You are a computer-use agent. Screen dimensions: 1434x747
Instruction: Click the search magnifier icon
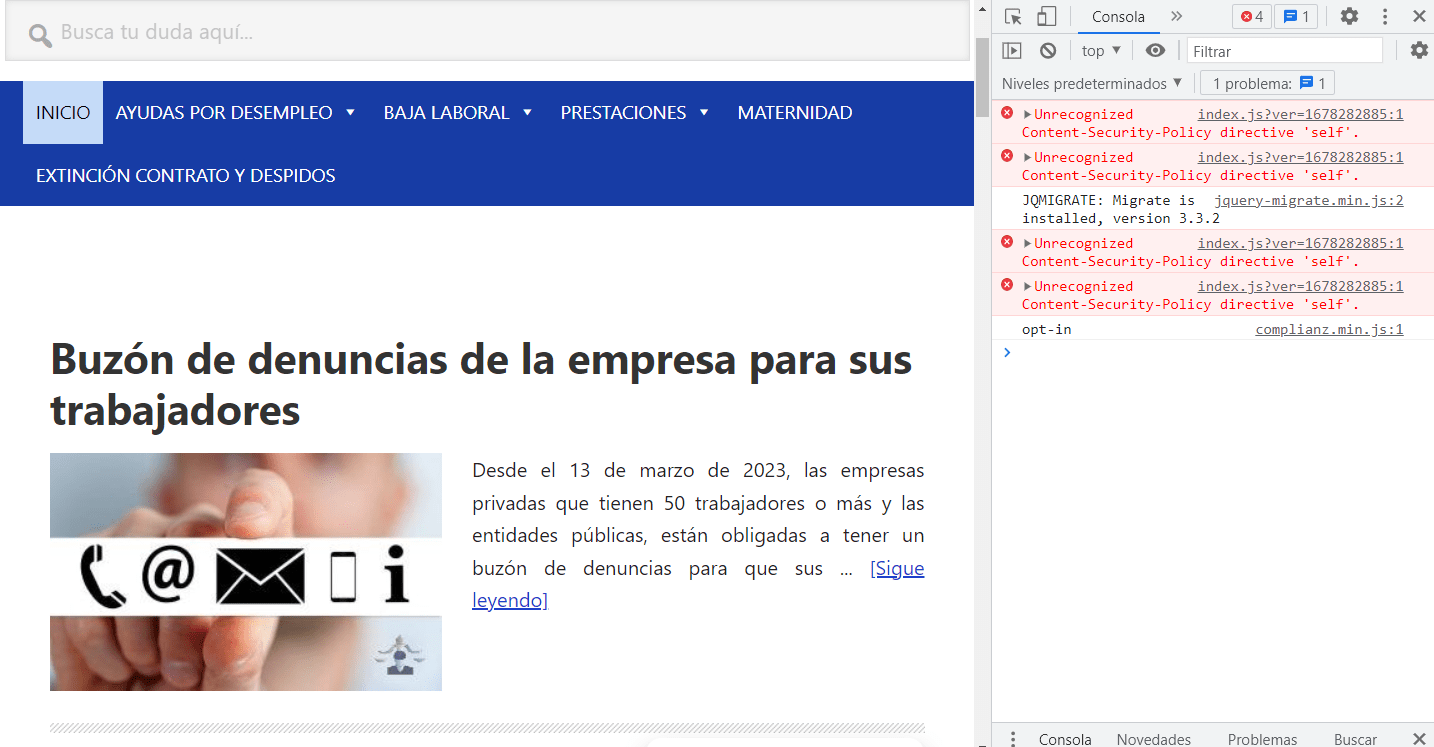pos(39,36)
